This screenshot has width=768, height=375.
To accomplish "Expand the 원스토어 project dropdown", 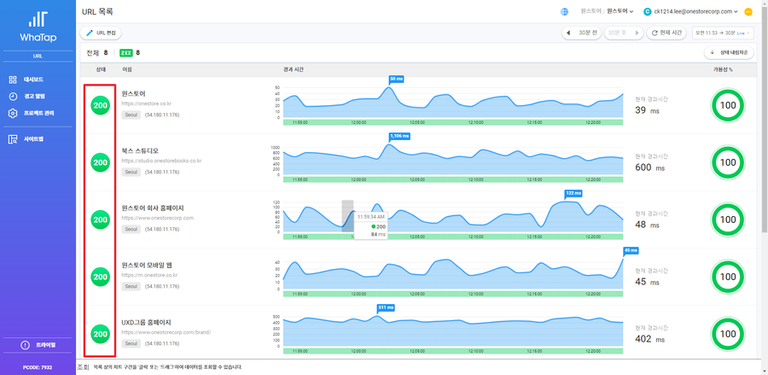I will tap(620, 11).
